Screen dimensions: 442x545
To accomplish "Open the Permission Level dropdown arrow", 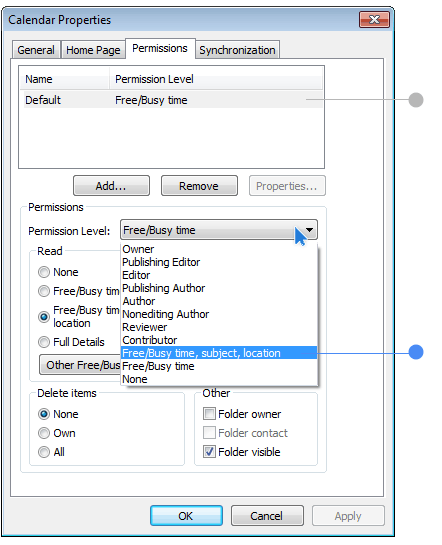I will click(309, 230).
